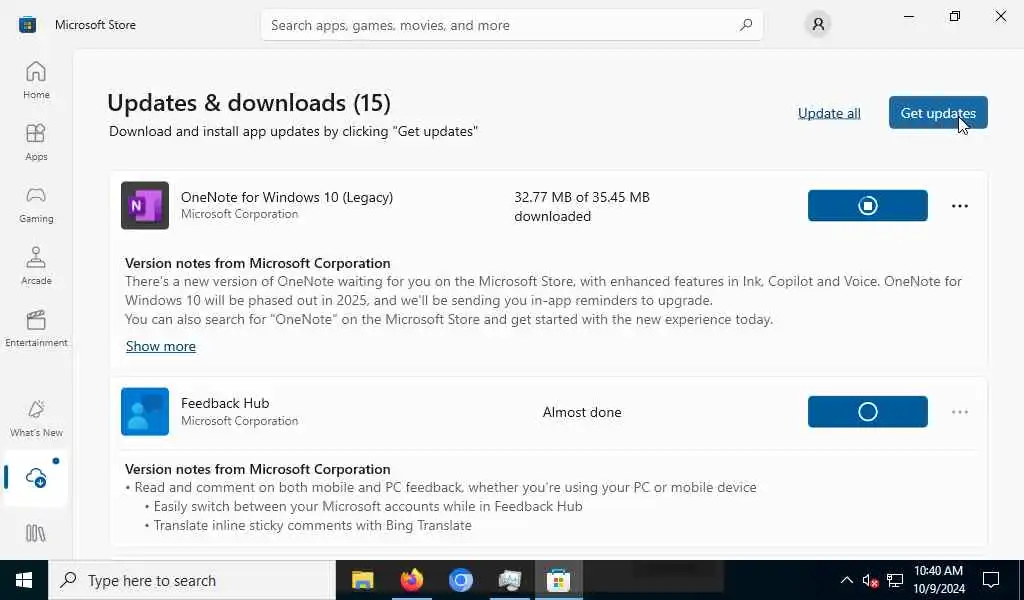Open the Gaming section
This screenshot has width=1024, height=600.
click(36, 204)
